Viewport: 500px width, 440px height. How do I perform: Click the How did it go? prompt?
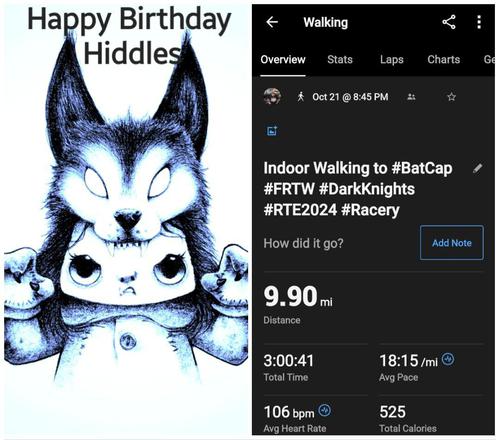[303, 243]
